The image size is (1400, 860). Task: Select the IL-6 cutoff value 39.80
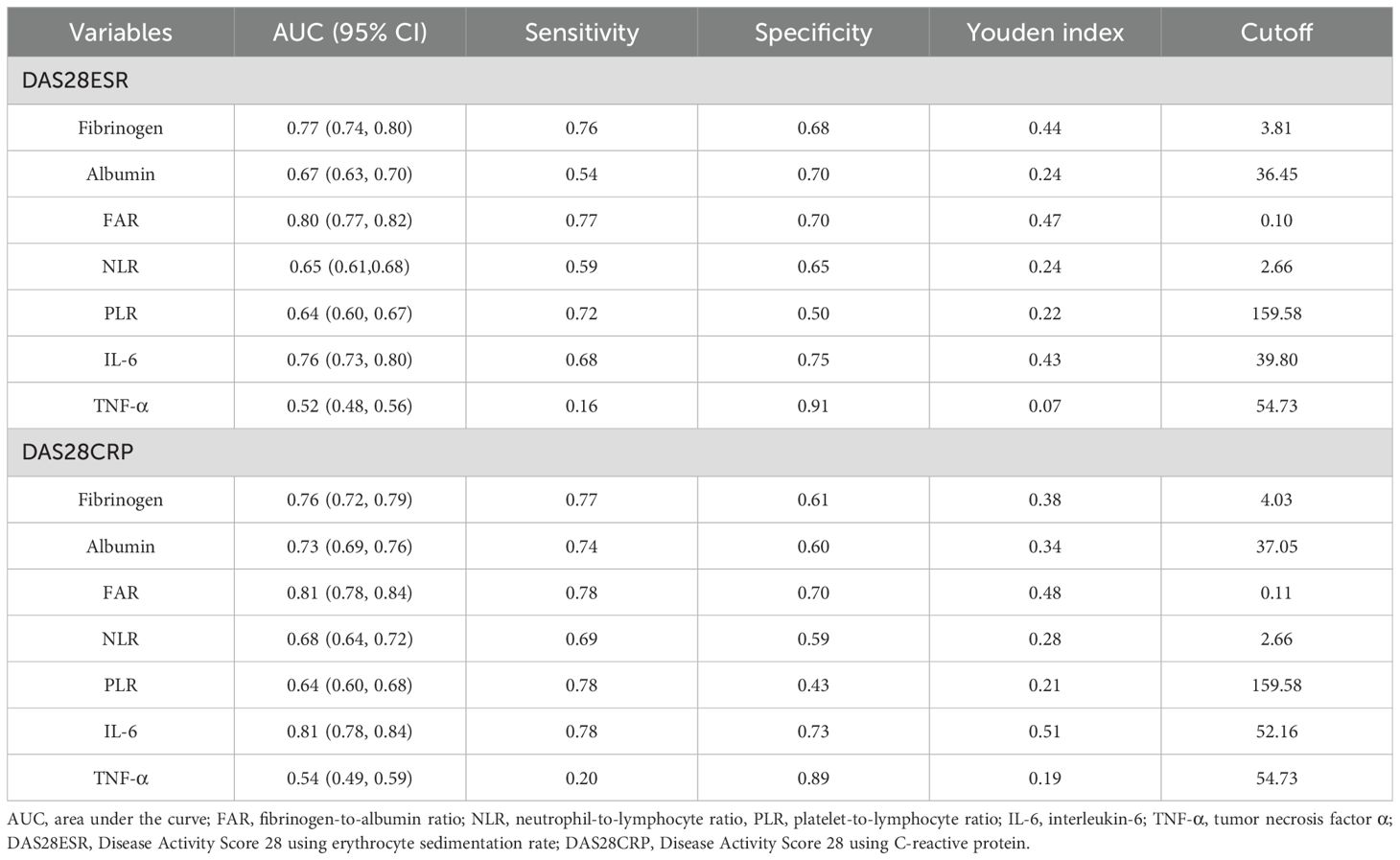(1276, 360)
